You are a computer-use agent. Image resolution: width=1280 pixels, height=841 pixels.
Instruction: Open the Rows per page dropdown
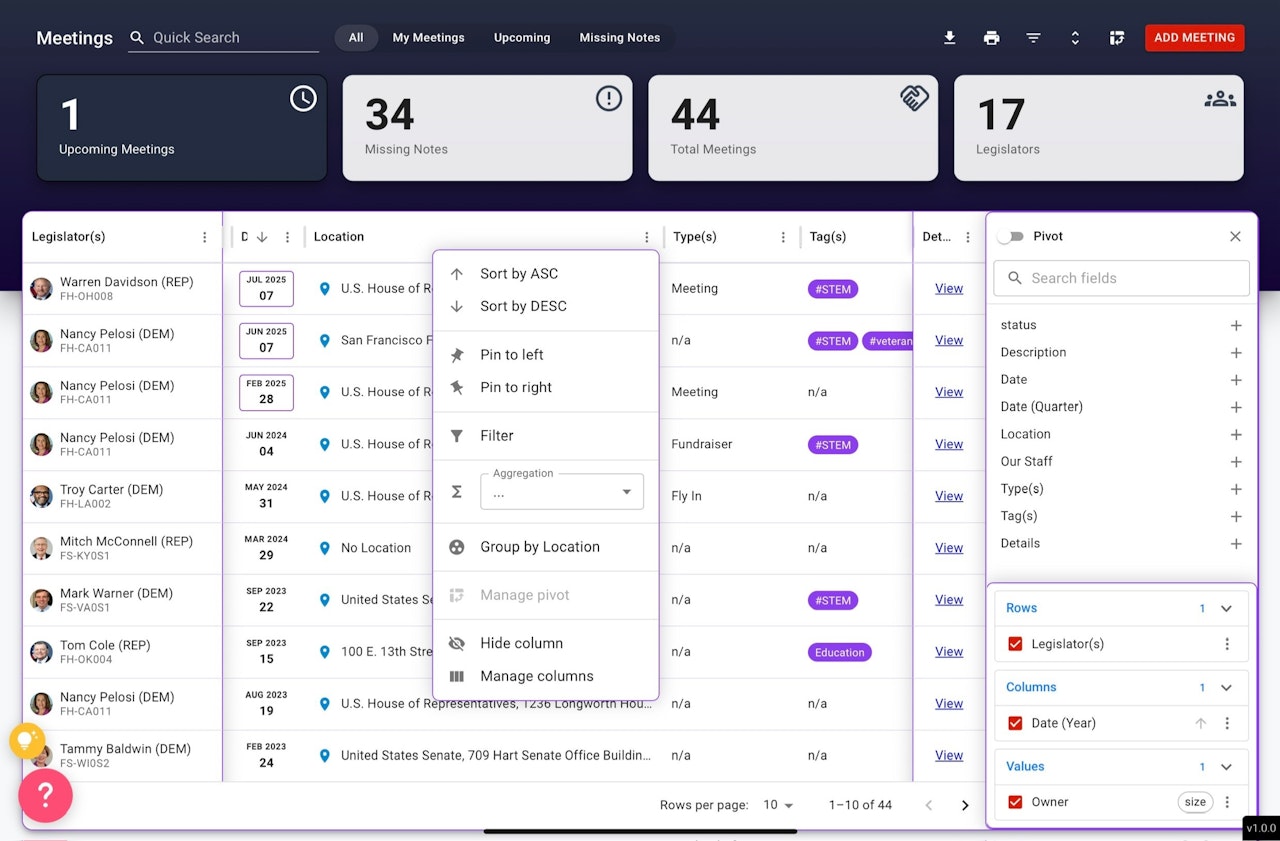pyautogui.click(x=778, y=805)
